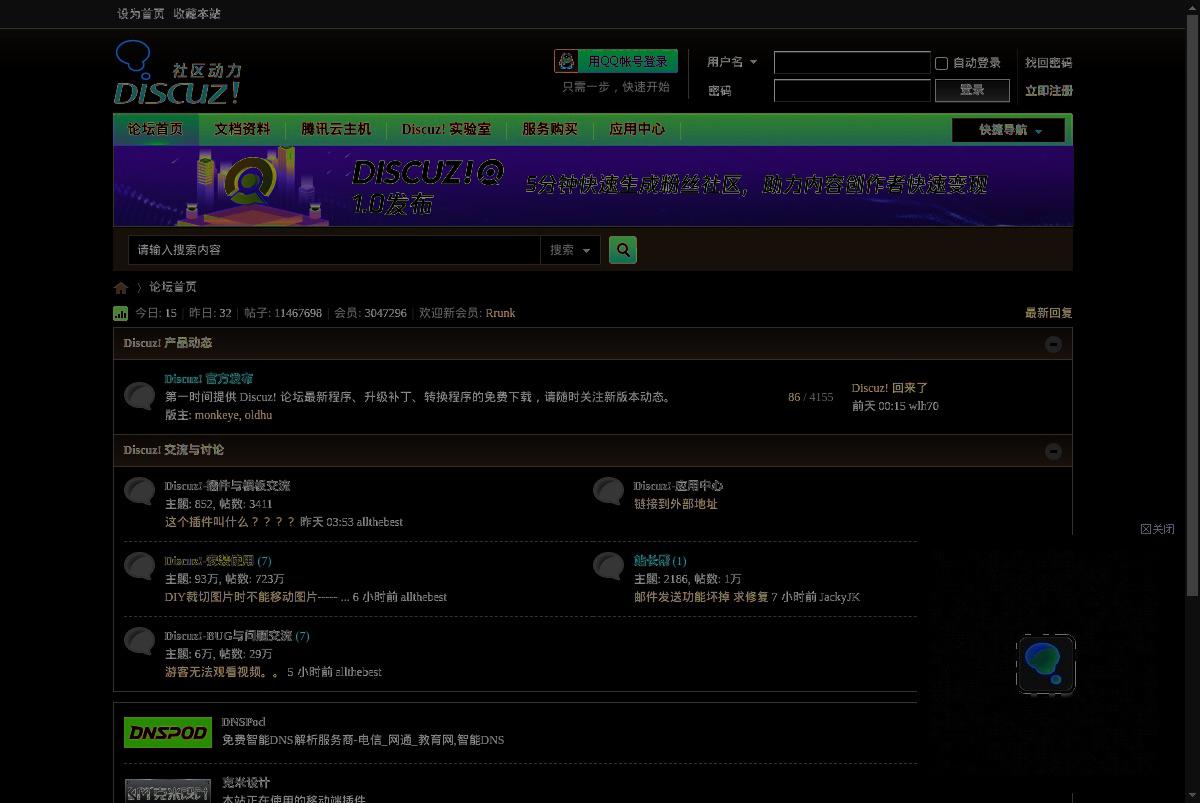Open the Discuz!-安装使用 forum link
Image resolution: width=1200 pixels, height=803 pixels.
click(x=209, y=561)
